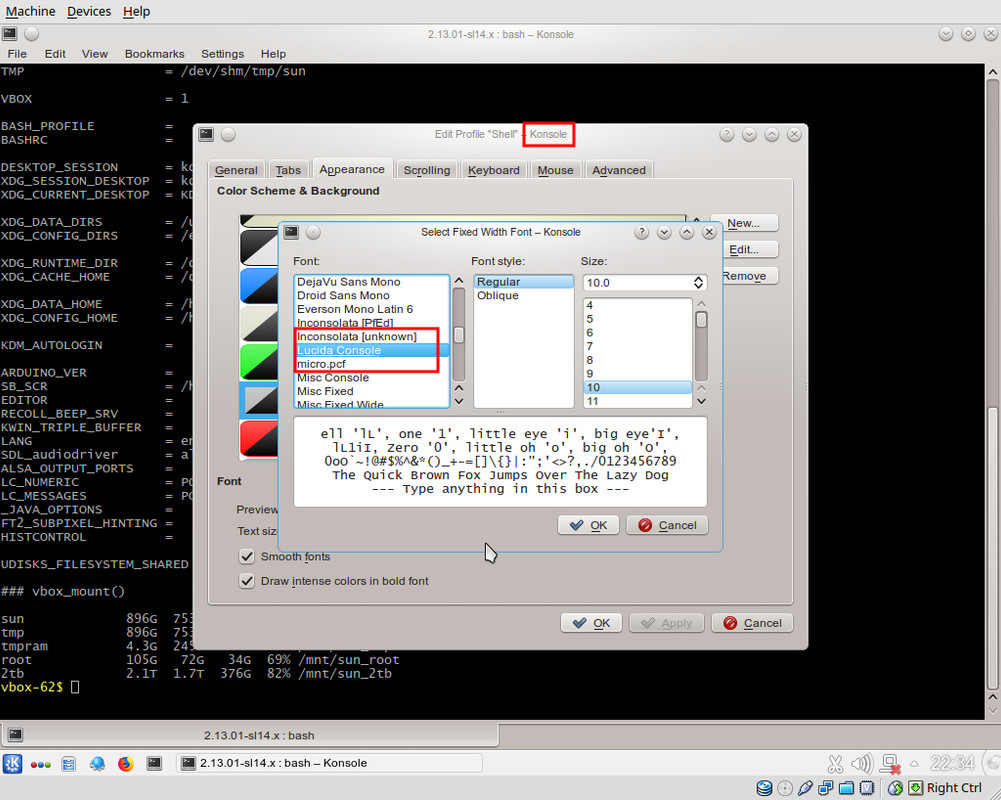Click the New... color scheme button
This screenshot has width=1001, height=800.
744,223
